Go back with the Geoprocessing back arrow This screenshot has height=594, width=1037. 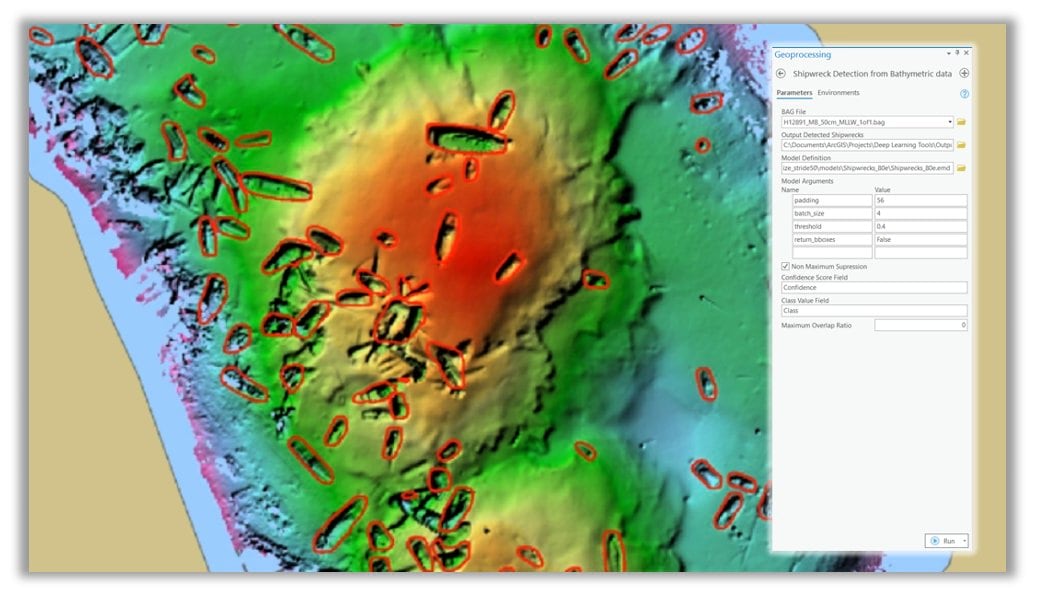pyautogui.click(x=780, y=73)
